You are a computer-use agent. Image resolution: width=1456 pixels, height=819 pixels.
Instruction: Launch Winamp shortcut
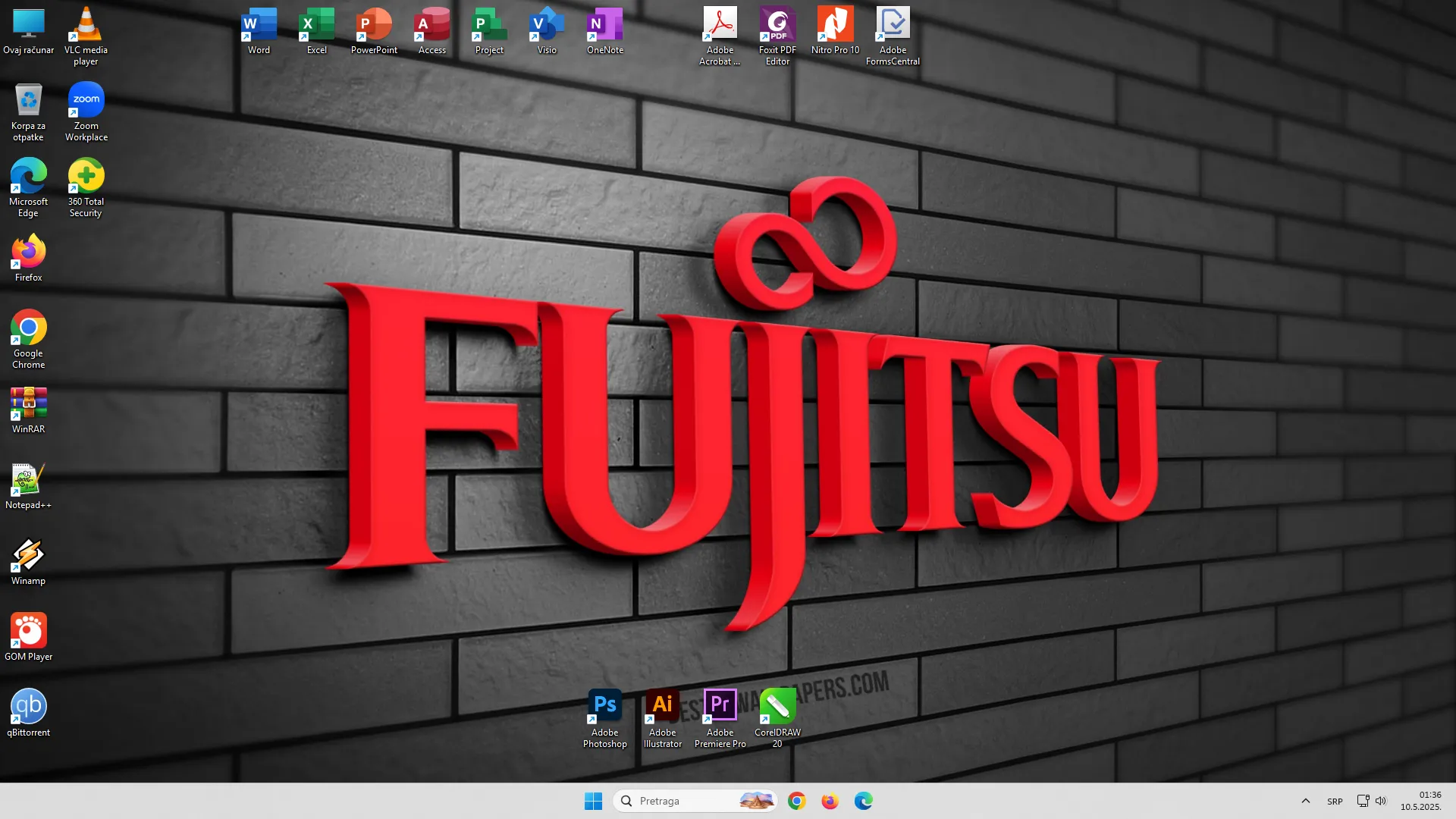tap(29, 561)
